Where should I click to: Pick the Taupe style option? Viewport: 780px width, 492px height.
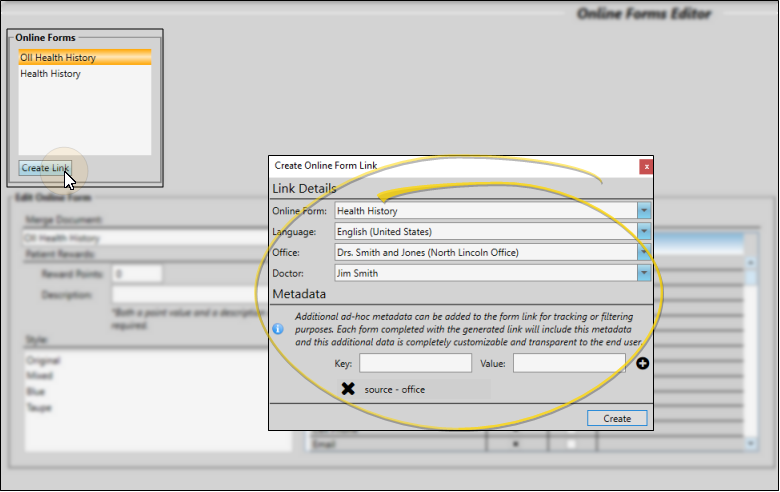[x=40, y=408]
